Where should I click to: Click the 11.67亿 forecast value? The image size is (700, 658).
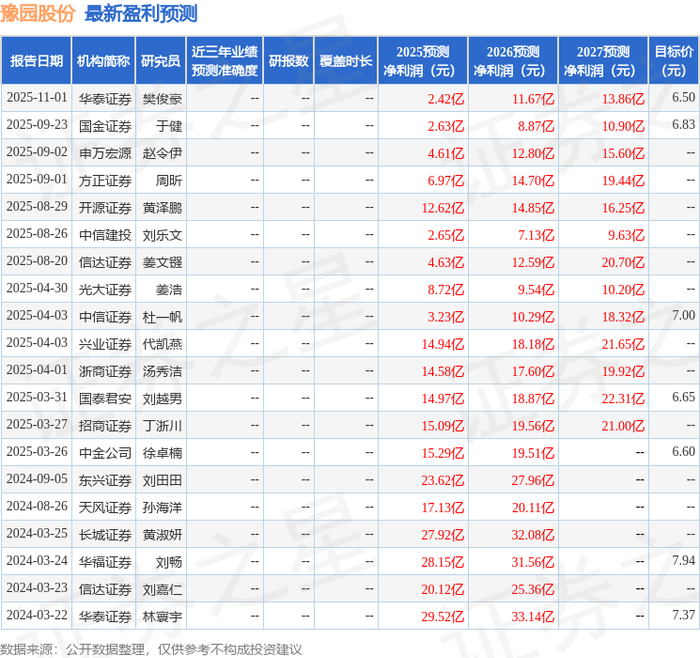(533, 99)
